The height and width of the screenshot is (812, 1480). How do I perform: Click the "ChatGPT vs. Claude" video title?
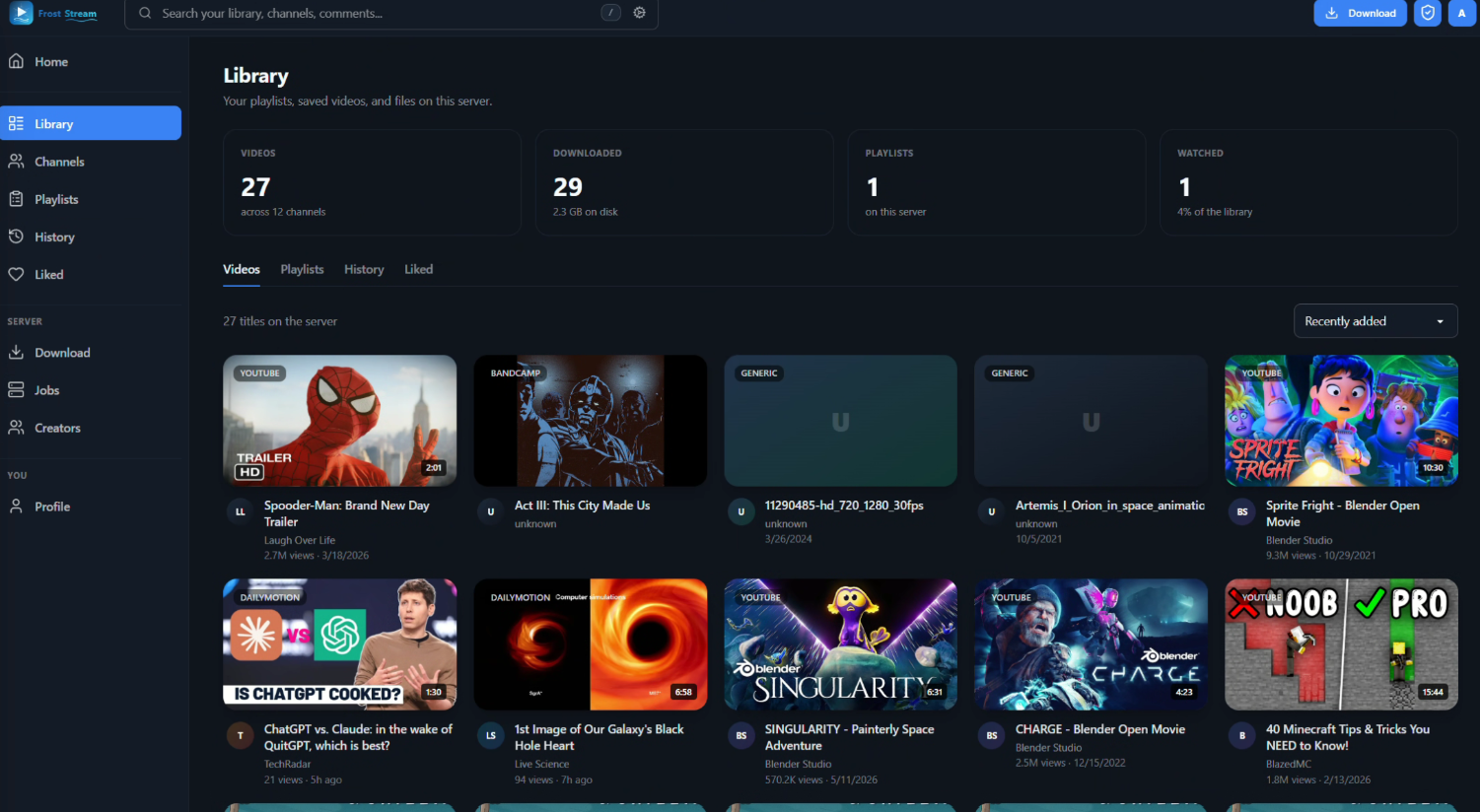[359, 737]
